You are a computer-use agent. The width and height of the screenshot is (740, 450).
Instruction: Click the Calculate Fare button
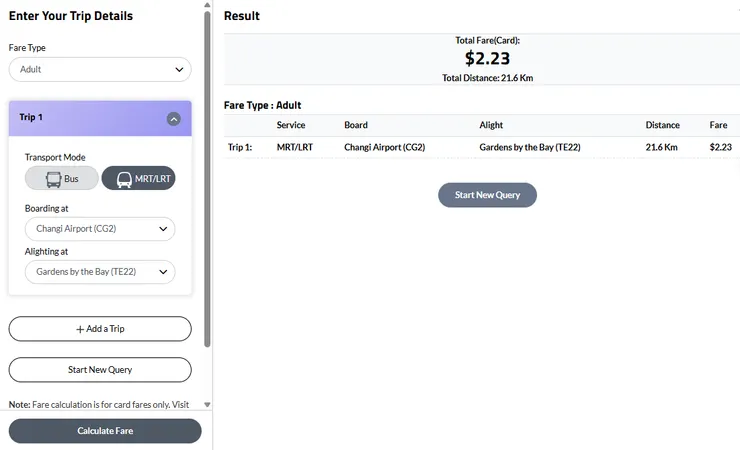pyautogui.click(x=105, y=431)
